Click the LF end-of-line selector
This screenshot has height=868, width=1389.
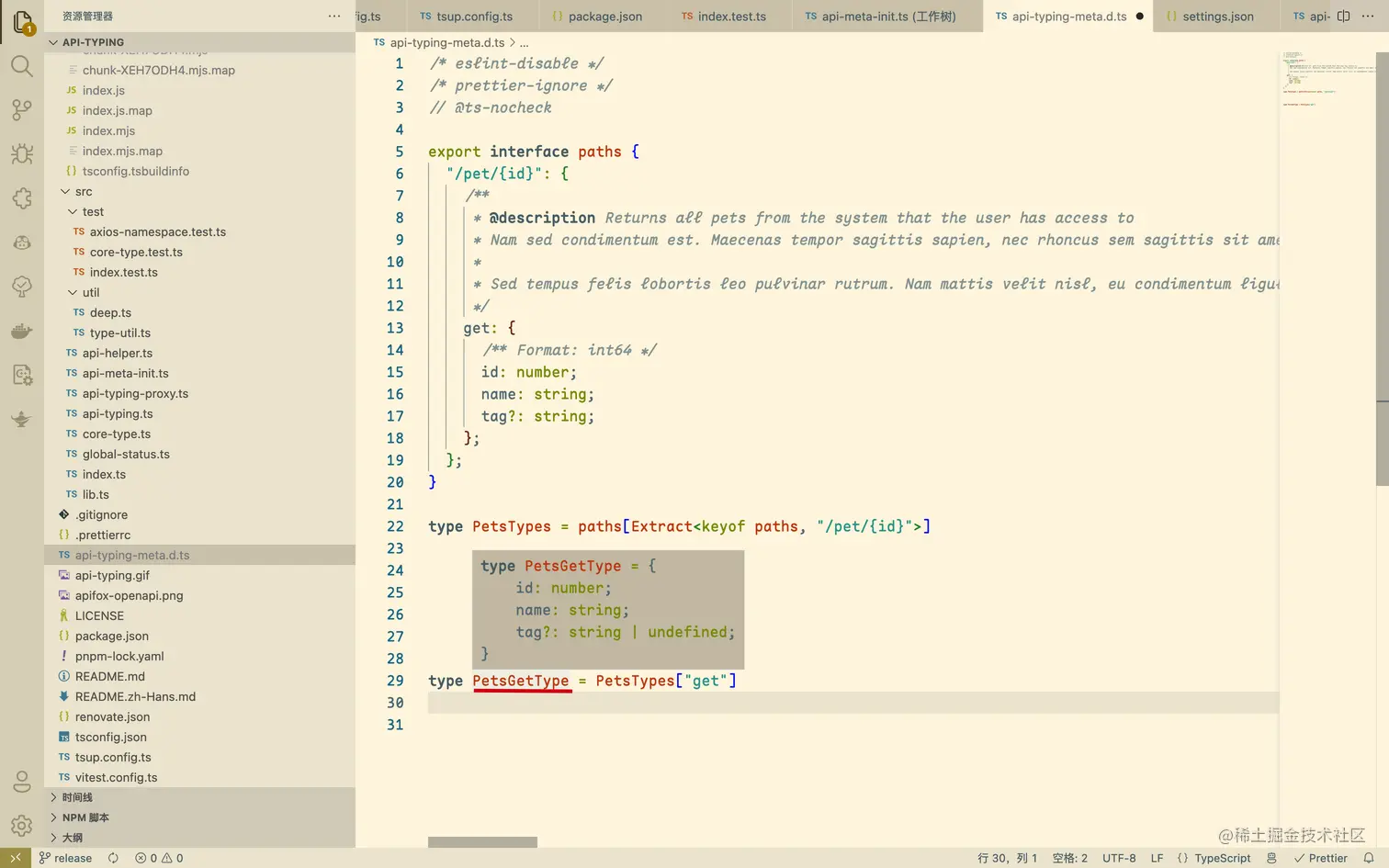coord(1157,858)
